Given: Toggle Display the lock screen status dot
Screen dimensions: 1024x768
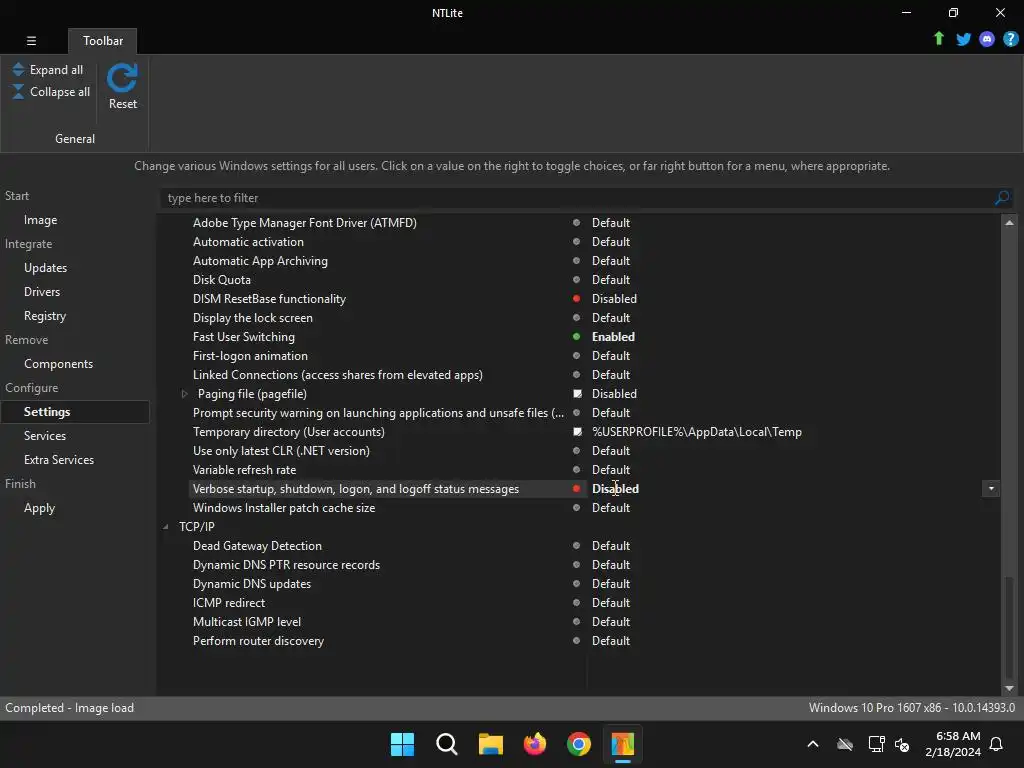Looking at the screenshot, I should pos(576,317).
